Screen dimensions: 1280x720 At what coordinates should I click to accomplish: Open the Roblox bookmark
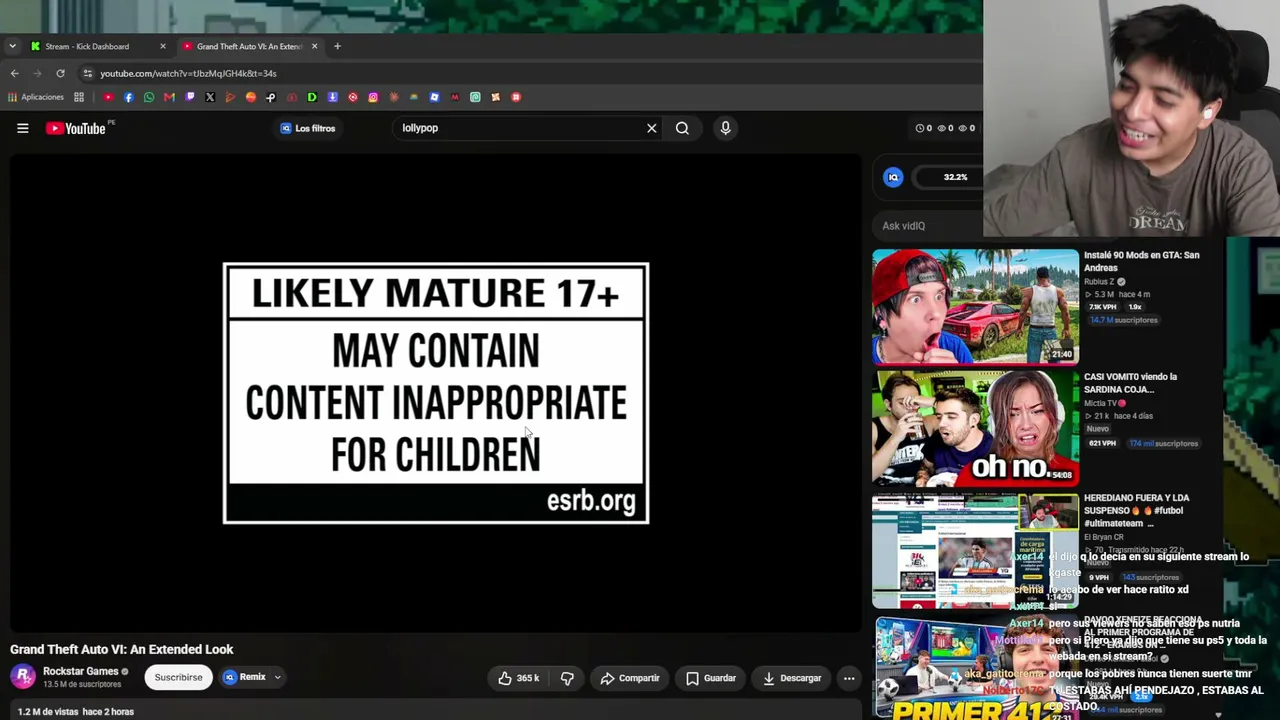click(434, 97)
